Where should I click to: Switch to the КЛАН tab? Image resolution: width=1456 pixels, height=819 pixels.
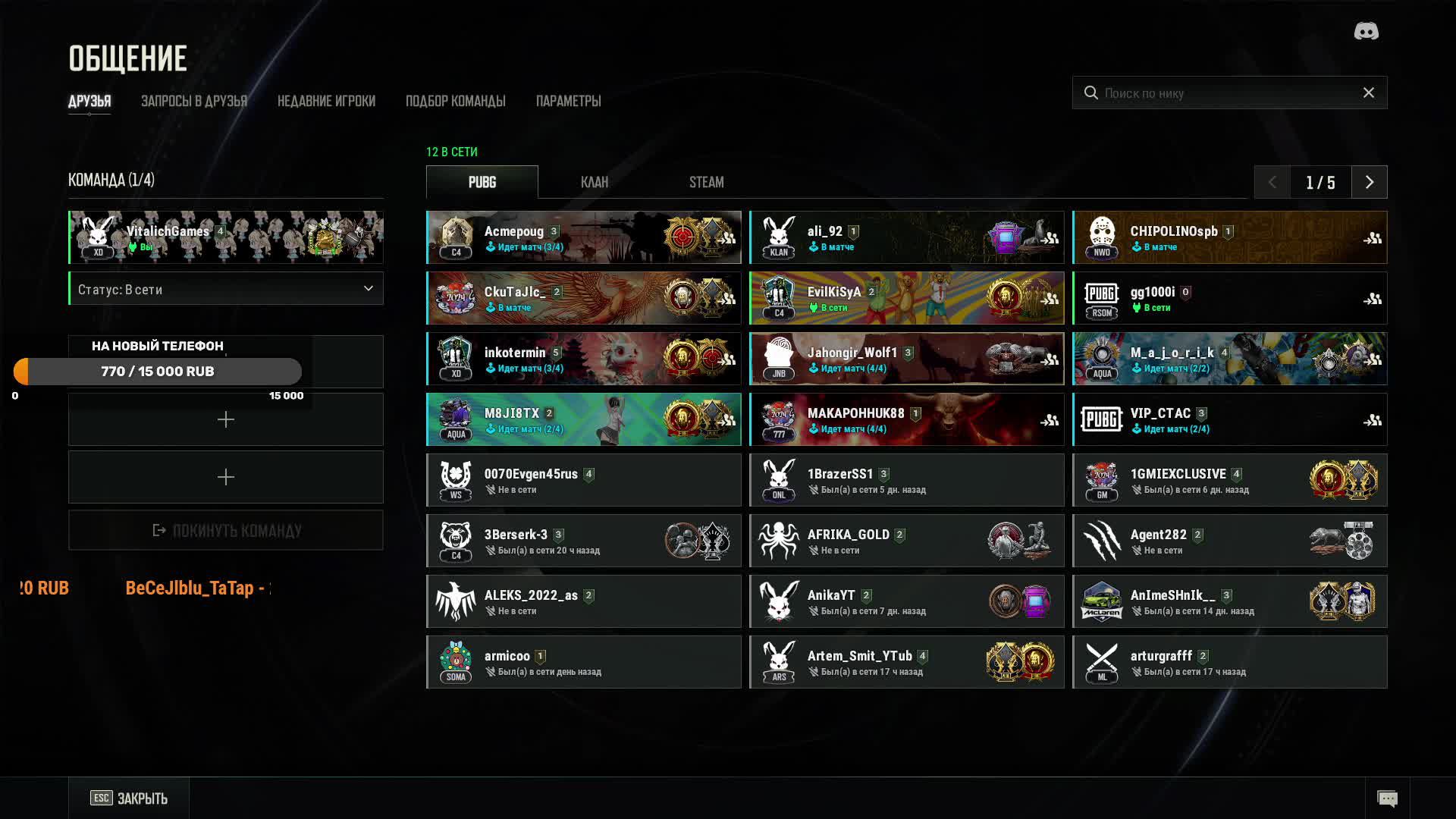coord(595,182)
